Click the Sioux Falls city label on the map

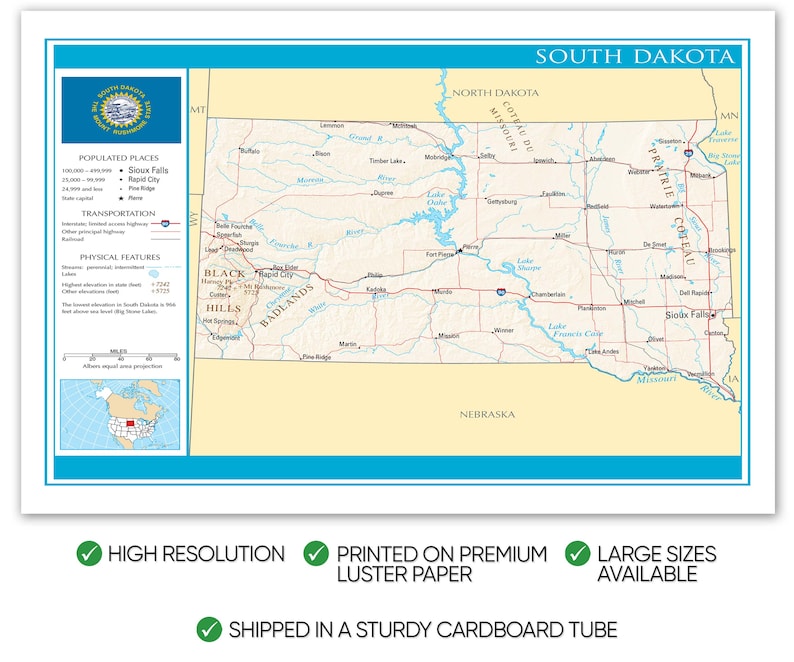(687, 315)
